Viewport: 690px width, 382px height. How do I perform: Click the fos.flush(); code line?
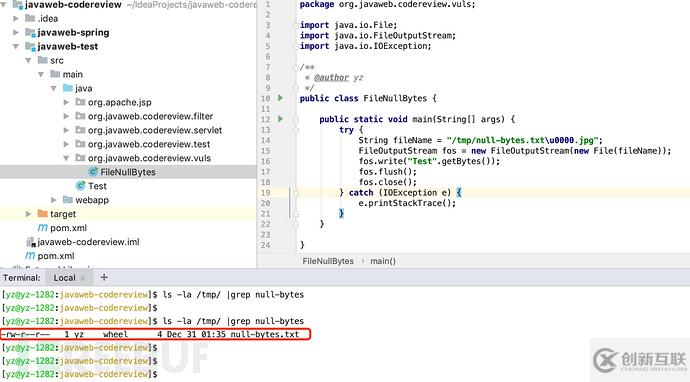387,172
